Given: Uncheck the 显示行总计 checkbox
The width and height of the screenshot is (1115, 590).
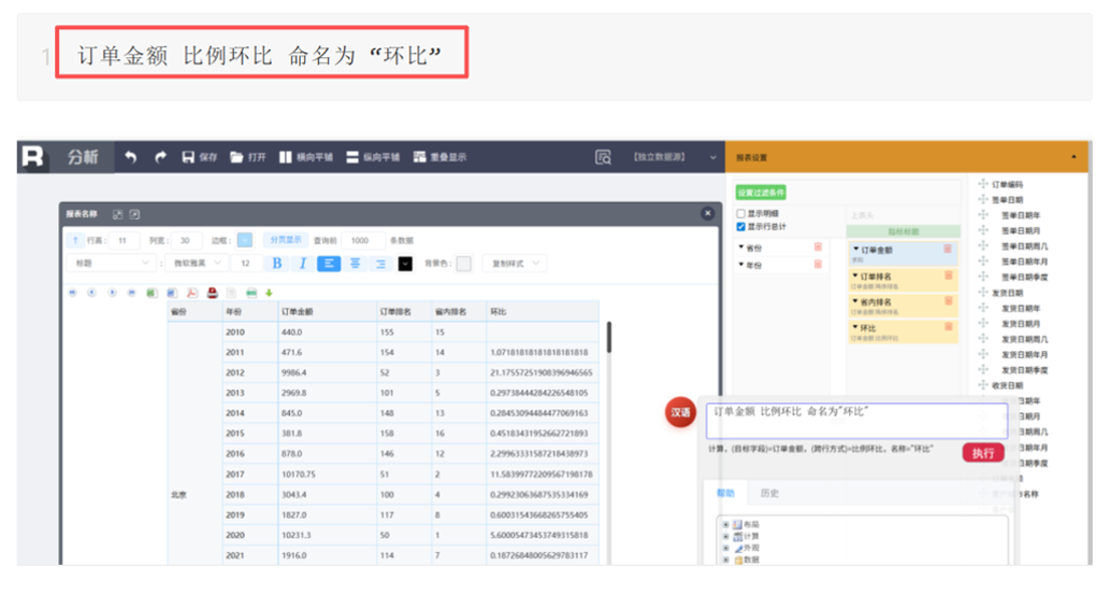Looking at the screenshot, I should point(741,227).
